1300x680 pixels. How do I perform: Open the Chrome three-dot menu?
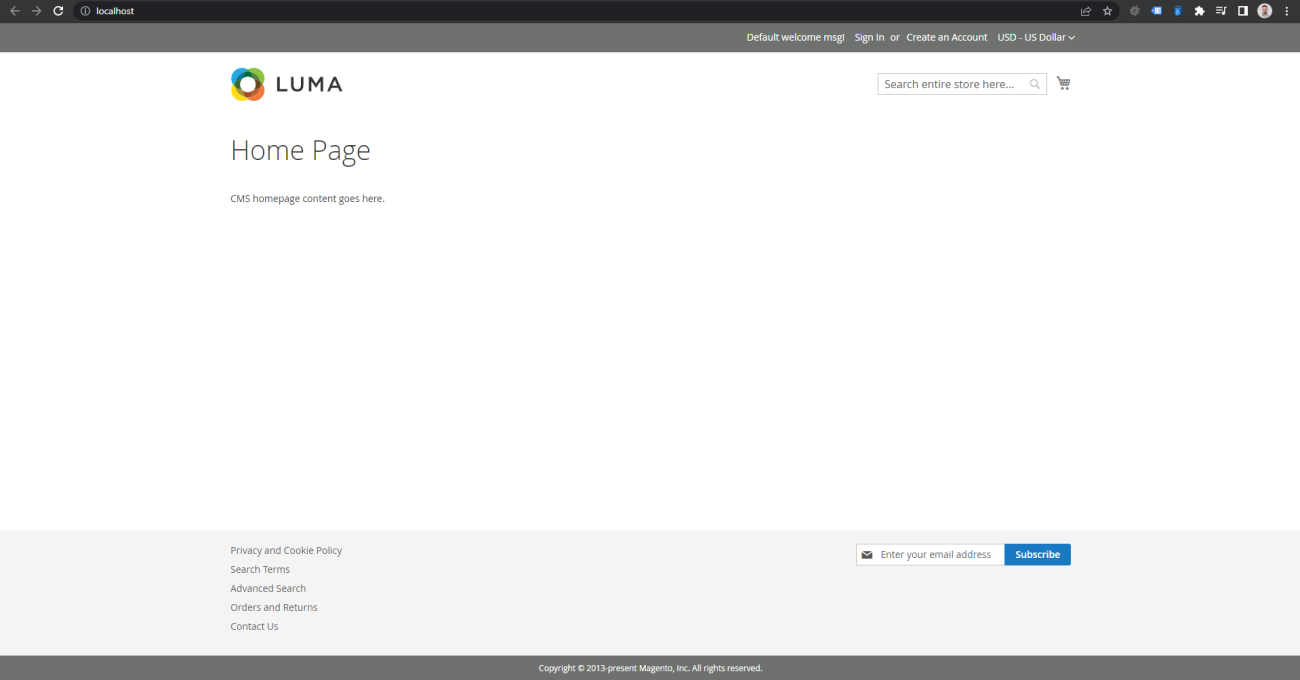(x=1286, y=10)
